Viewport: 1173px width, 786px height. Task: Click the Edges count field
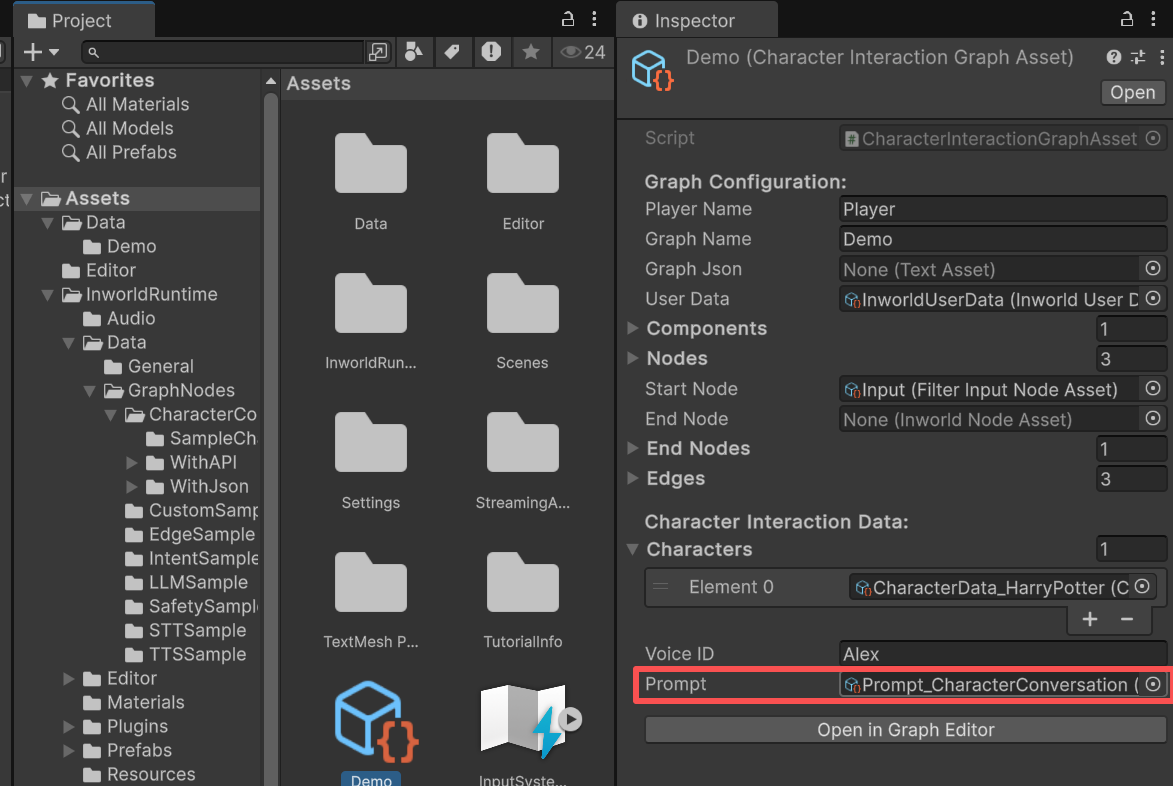click(1130, 478)
